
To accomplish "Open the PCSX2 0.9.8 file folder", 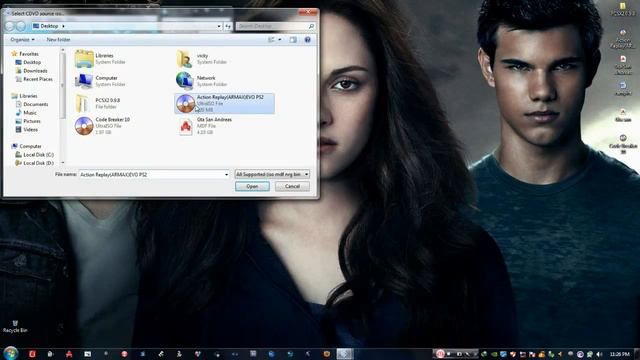I will (98, 103).
